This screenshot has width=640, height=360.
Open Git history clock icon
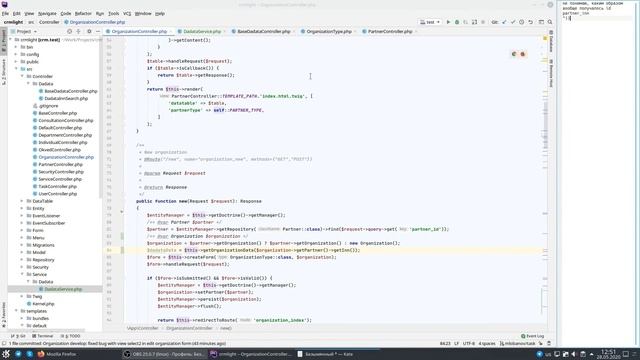(x=522, y=22)
